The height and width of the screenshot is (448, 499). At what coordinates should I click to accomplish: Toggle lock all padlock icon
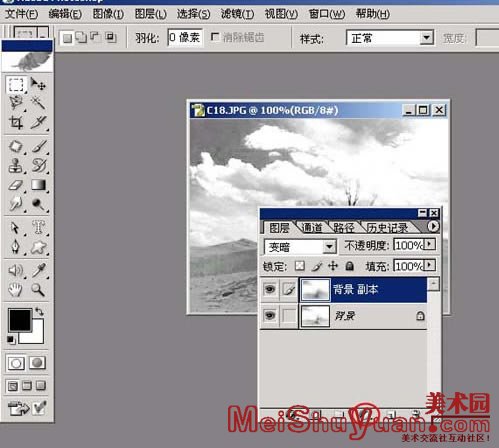point(349,266)
